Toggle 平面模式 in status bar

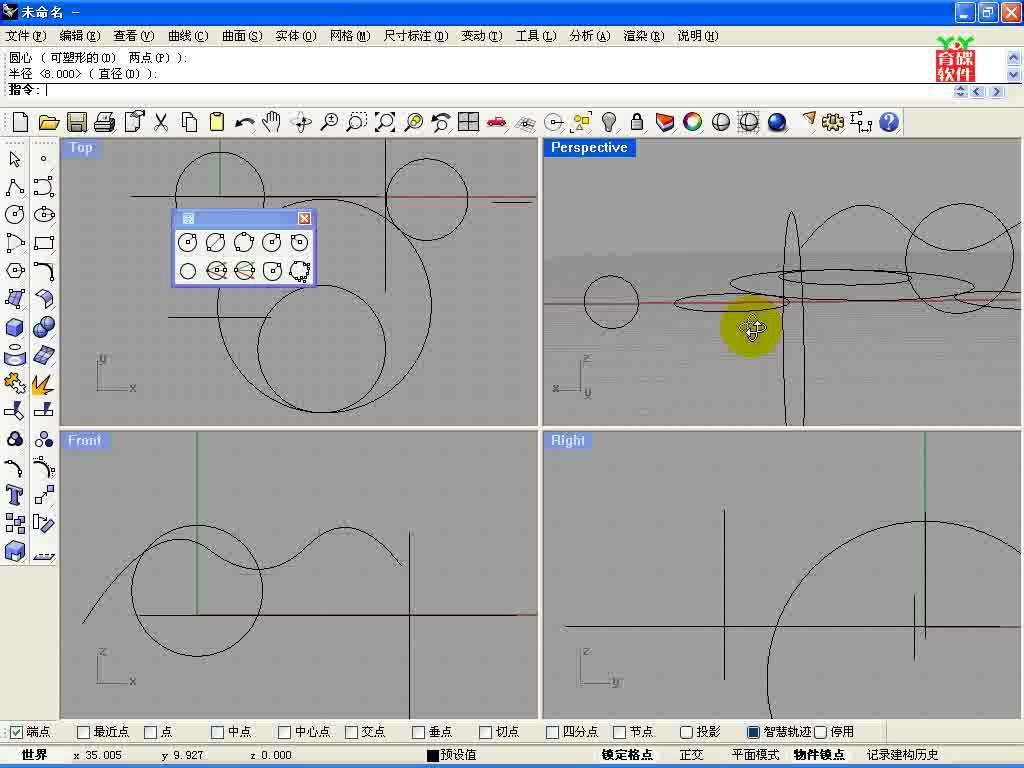click(755, 755)
